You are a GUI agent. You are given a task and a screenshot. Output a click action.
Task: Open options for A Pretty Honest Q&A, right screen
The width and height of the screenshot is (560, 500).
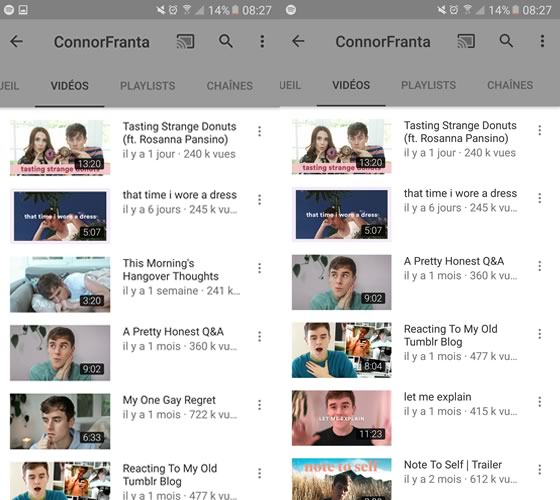click(540, 266)
